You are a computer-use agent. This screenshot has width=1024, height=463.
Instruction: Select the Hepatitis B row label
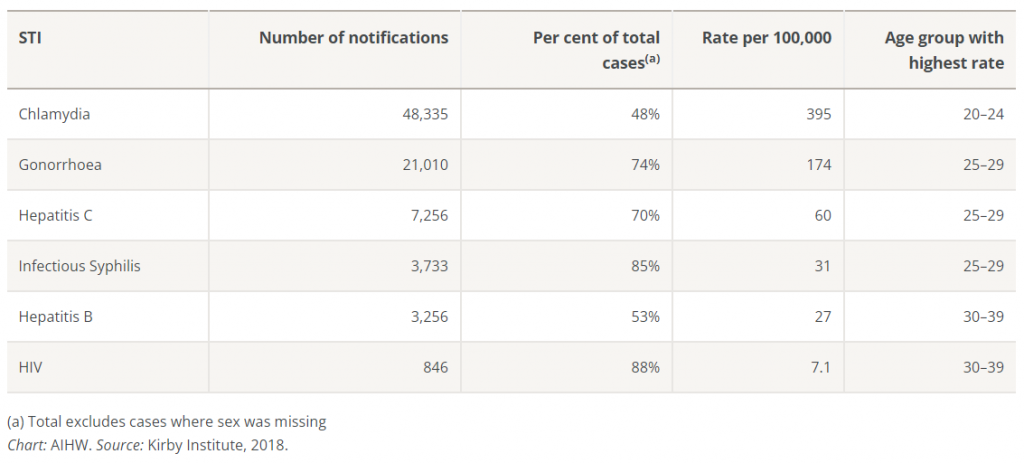55,317
